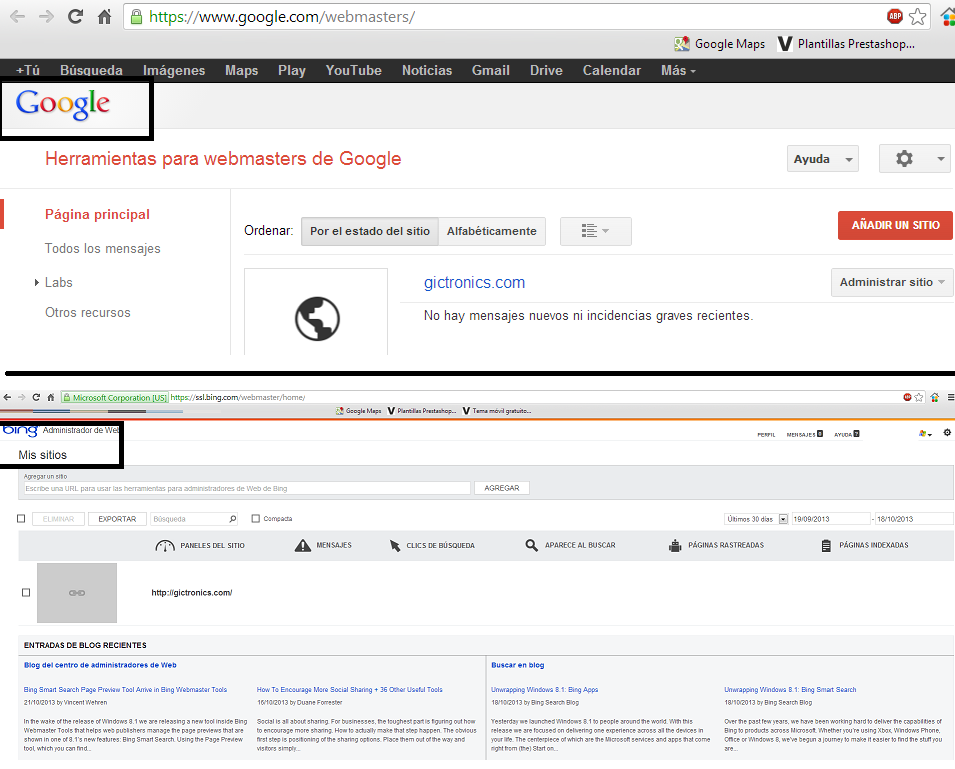
Task: Click the globe thumbnail for gictronics.com
Action: tap(317, 318)
